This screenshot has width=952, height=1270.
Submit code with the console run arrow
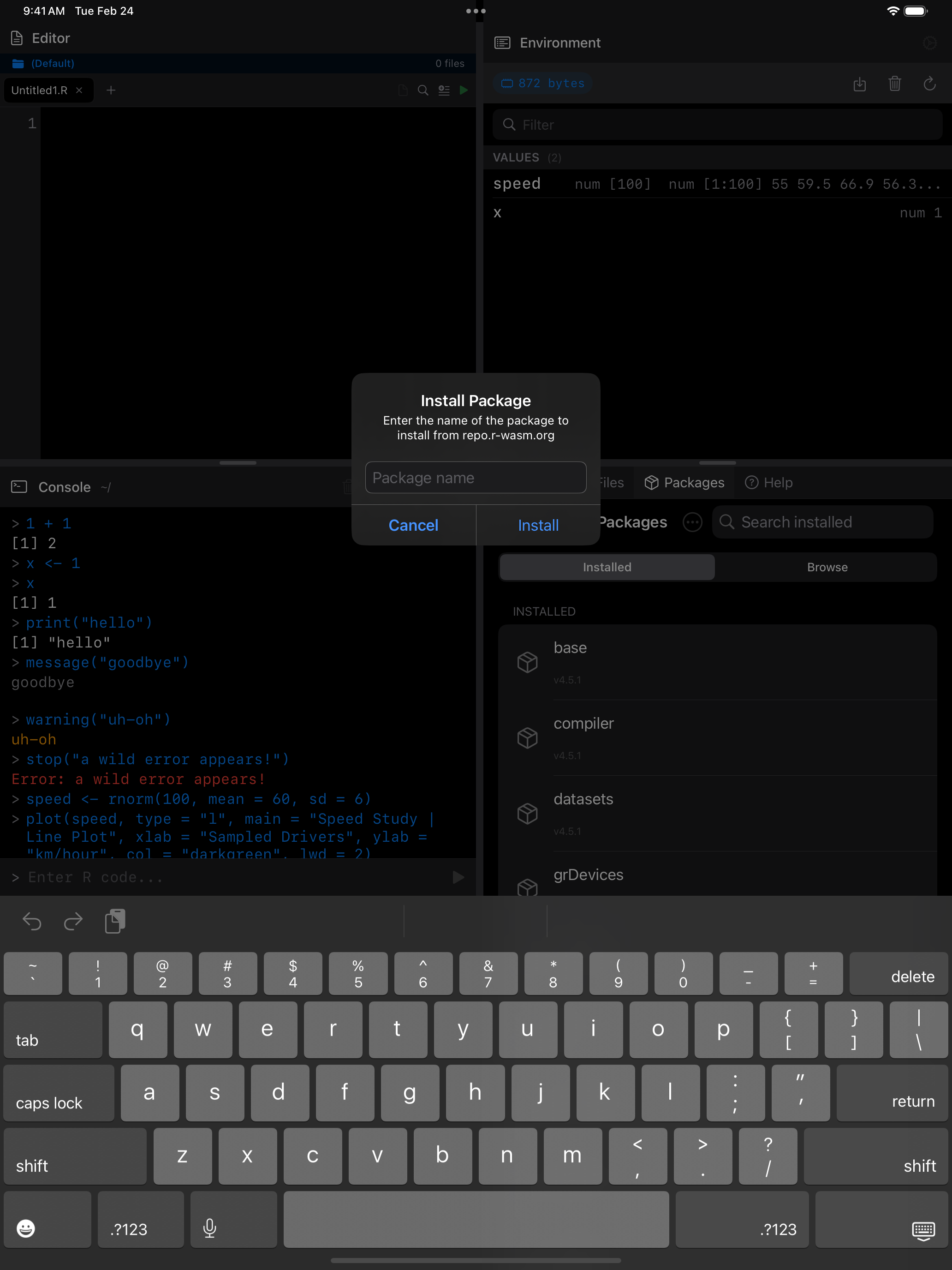point(458,877)
